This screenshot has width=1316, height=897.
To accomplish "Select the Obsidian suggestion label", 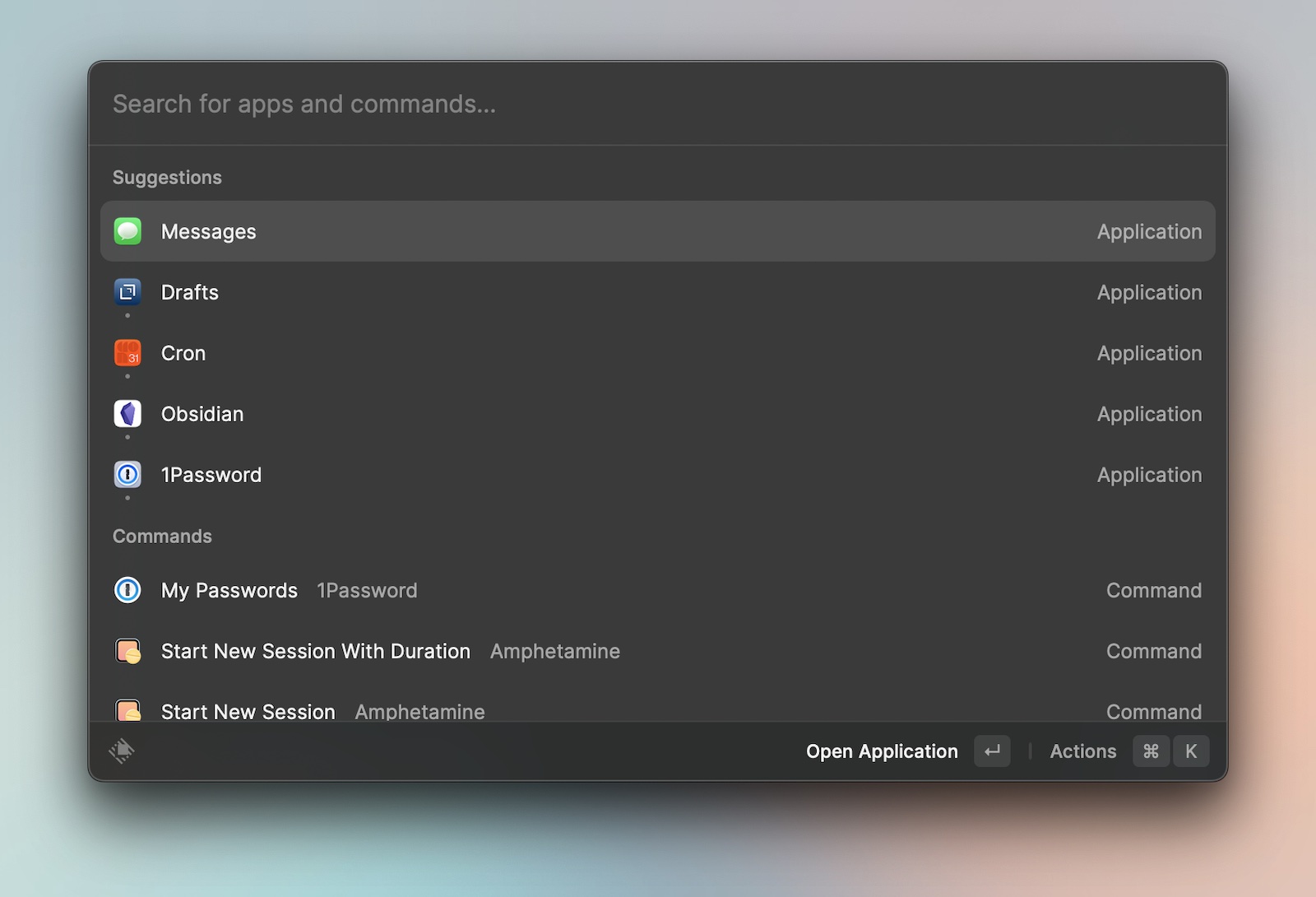I will pyautogui.click(x=202, y=415).
